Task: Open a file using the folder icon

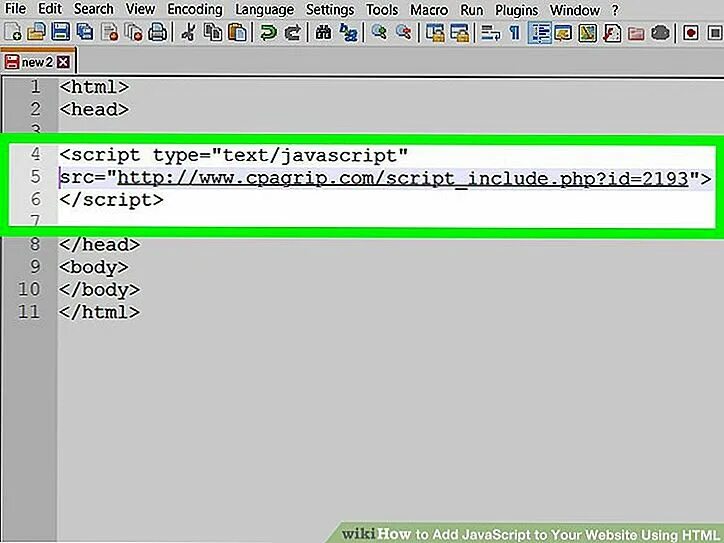Action: tap(36, 33)
